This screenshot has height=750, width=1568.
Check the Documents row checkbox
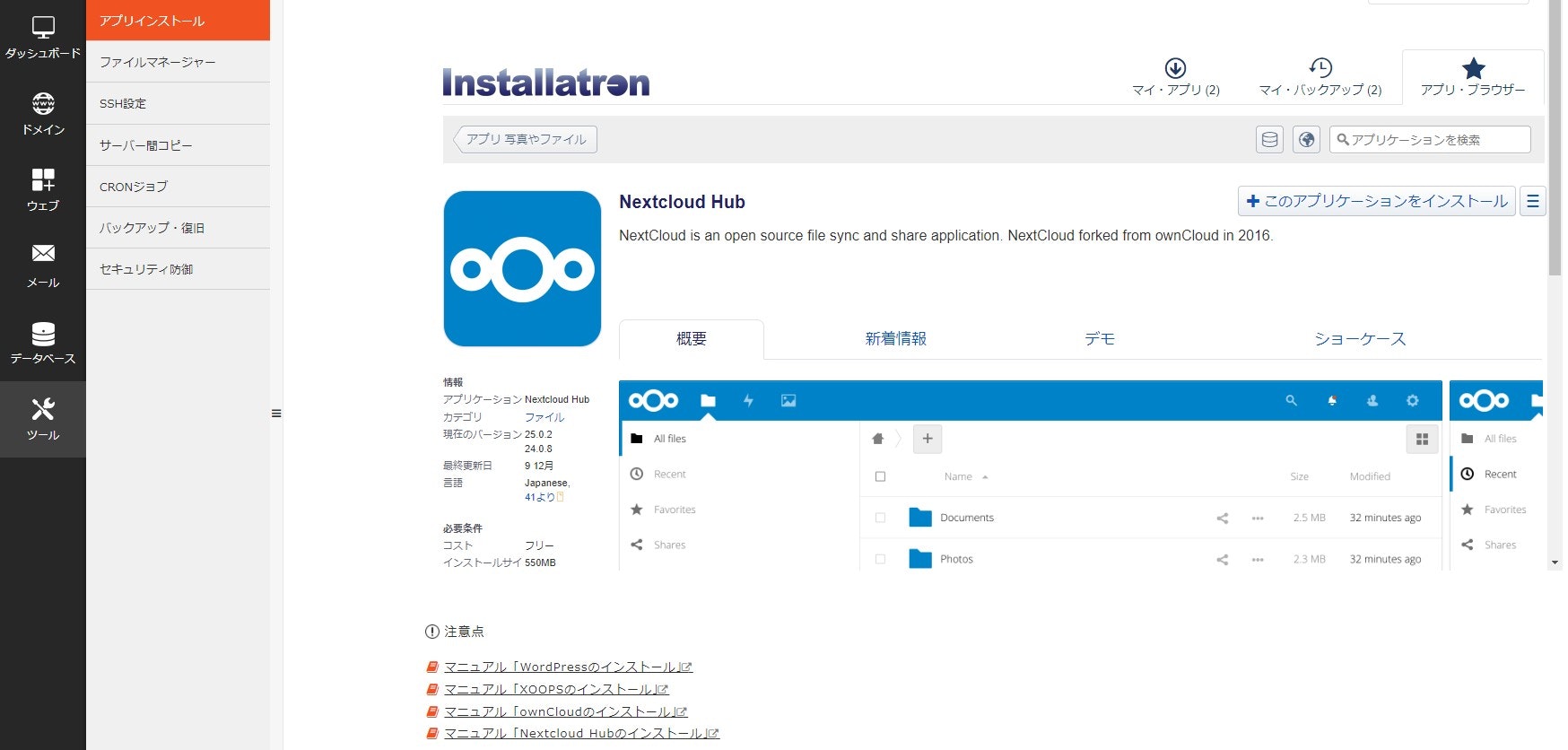880,518
